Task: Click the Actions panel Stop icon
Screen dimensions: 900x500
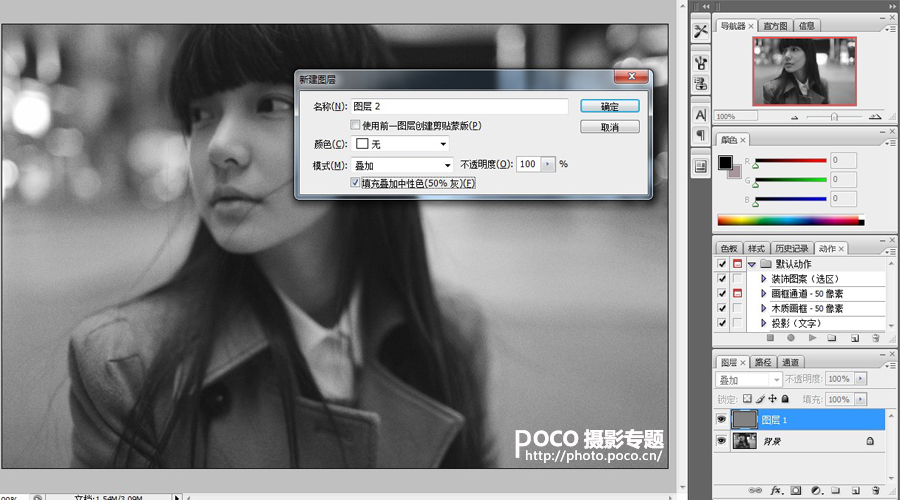Action: click(x=770, y=338)
